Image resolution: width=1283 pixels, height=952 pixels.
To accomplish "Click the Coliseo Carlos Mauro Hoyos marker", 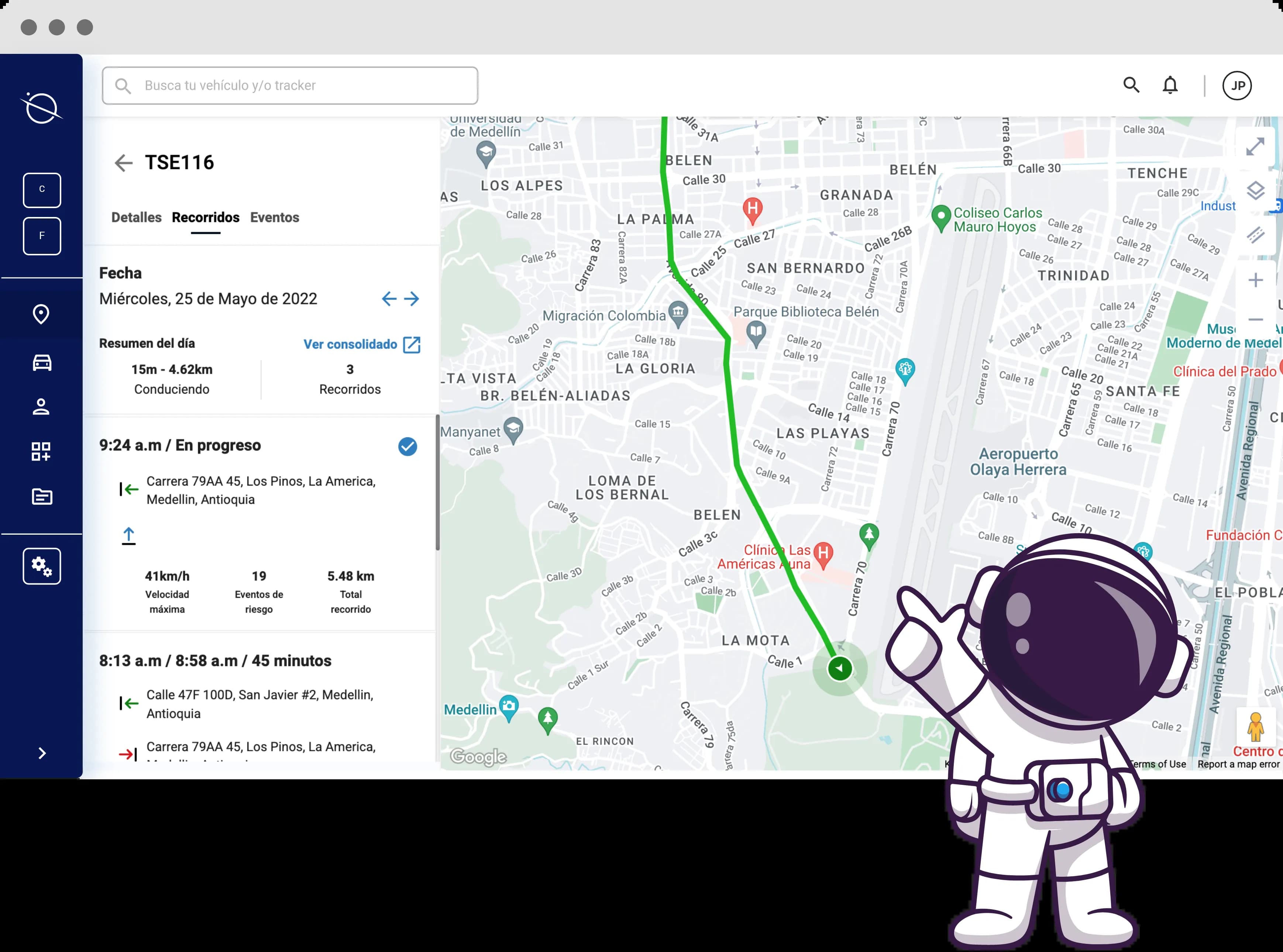I will point(940,218).
